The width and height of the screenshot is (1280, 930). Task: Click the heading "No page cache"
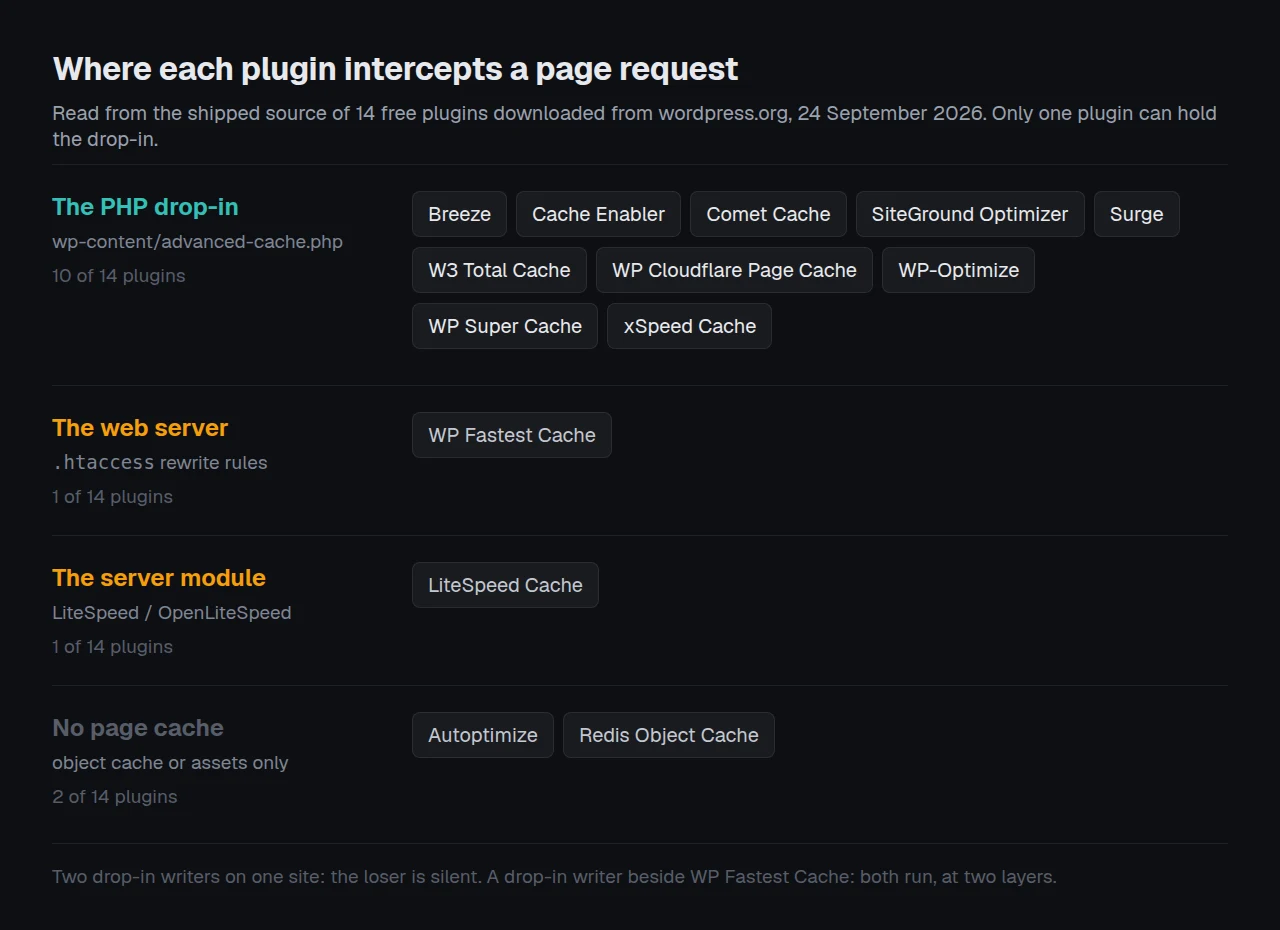pyautogui.click(x=138, y=728)
